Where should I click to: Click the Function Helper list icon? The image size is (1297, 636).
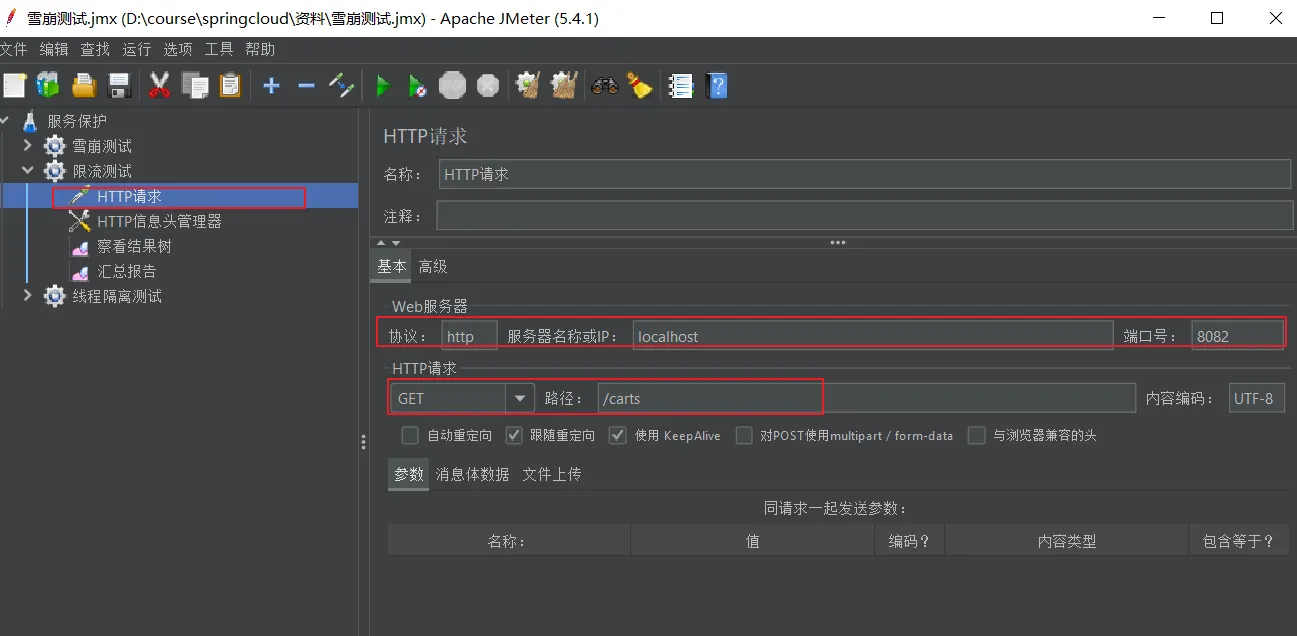(681, 86)
